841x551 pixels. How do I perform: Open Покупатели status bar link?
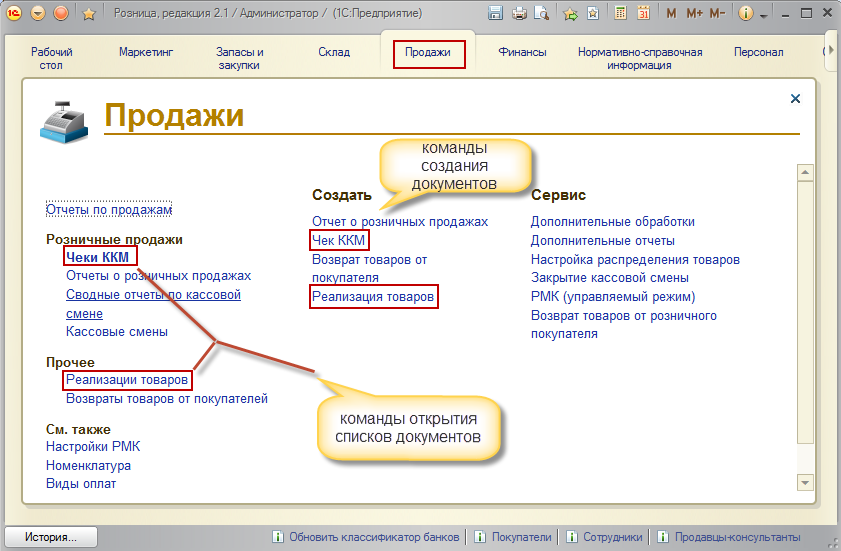click(521, 537)
